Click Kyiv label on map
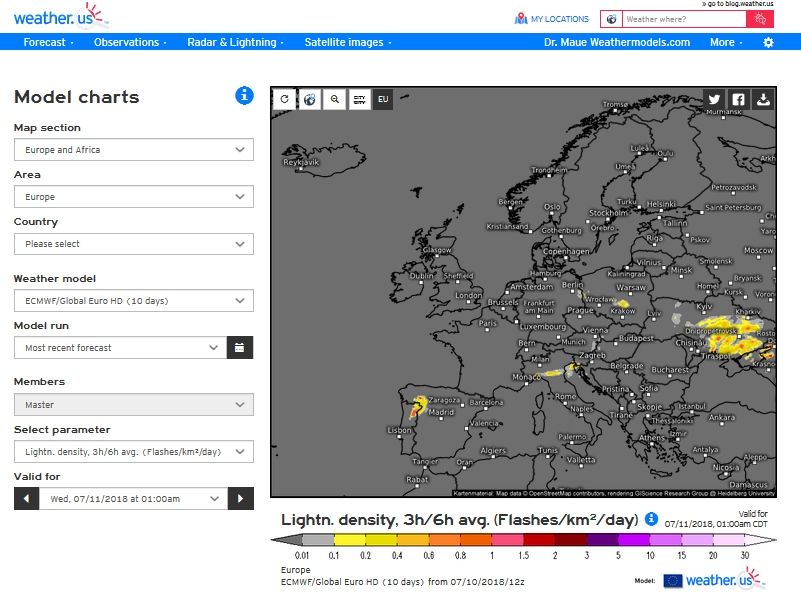 point(703,306)
